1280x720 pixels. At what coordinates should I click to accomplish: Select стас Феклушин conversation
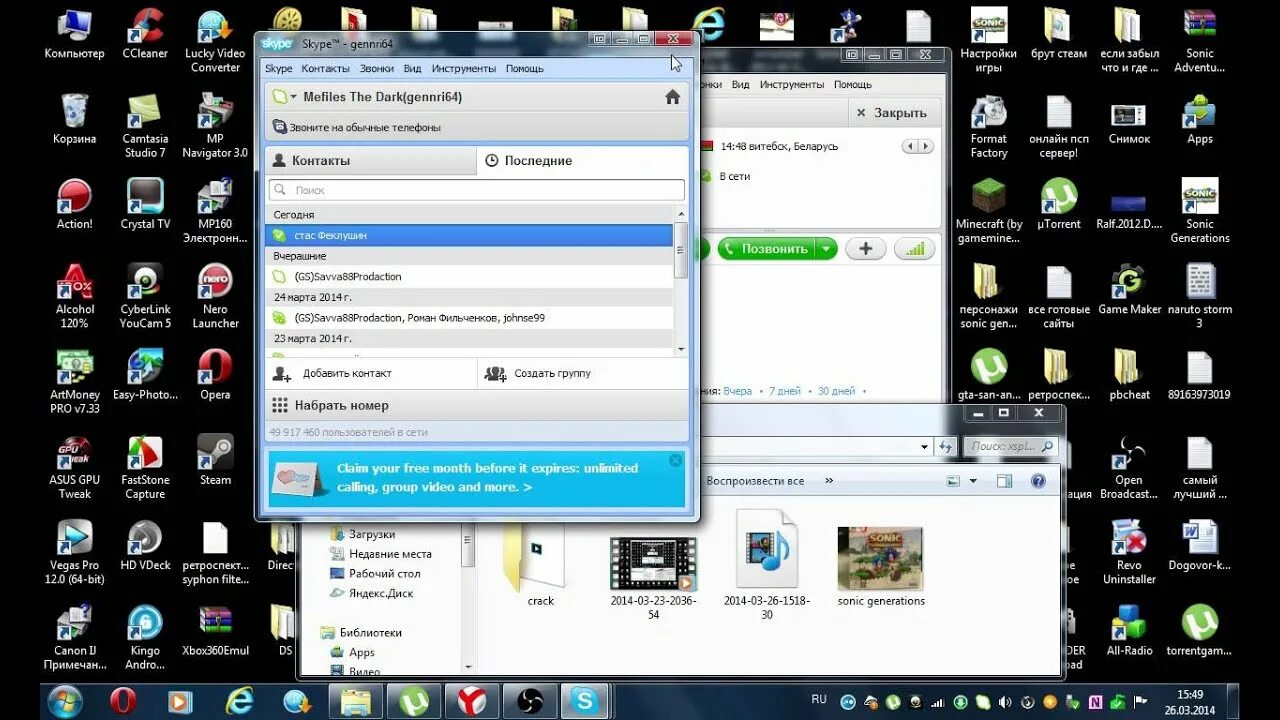(x=469, y=235)
